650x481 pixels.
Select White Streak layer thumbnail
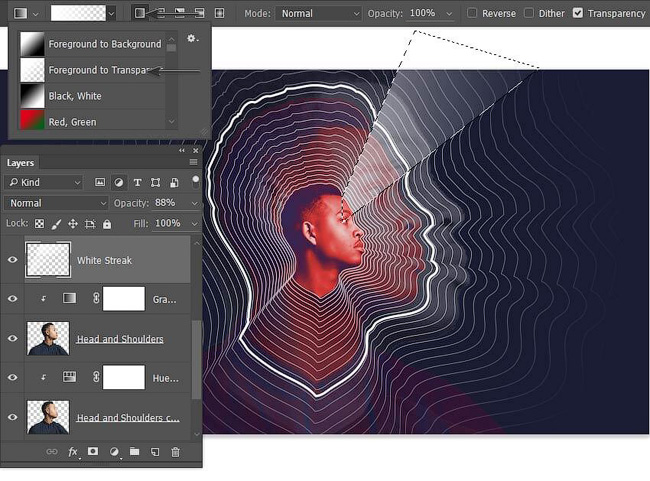[48, 260]
